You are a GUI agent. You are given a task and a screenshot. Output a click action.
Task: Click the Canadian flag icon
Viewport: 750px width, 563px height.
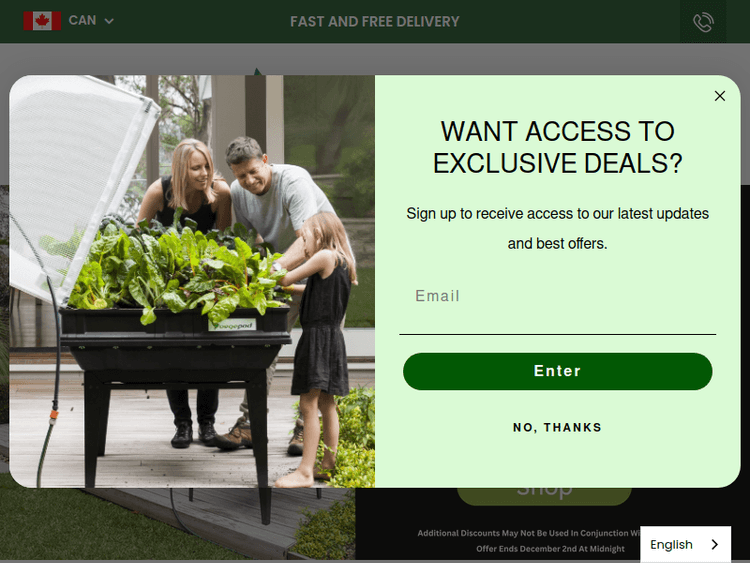click(x=42, y=21)
